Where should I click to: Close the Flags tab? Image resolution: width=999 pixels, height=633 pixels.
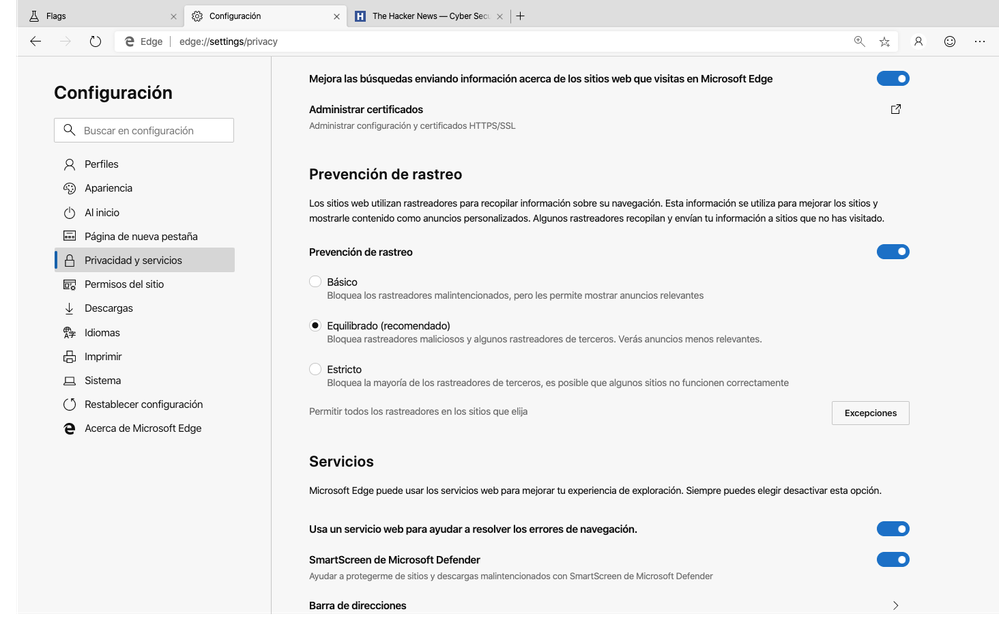click(x=173, y=17)
